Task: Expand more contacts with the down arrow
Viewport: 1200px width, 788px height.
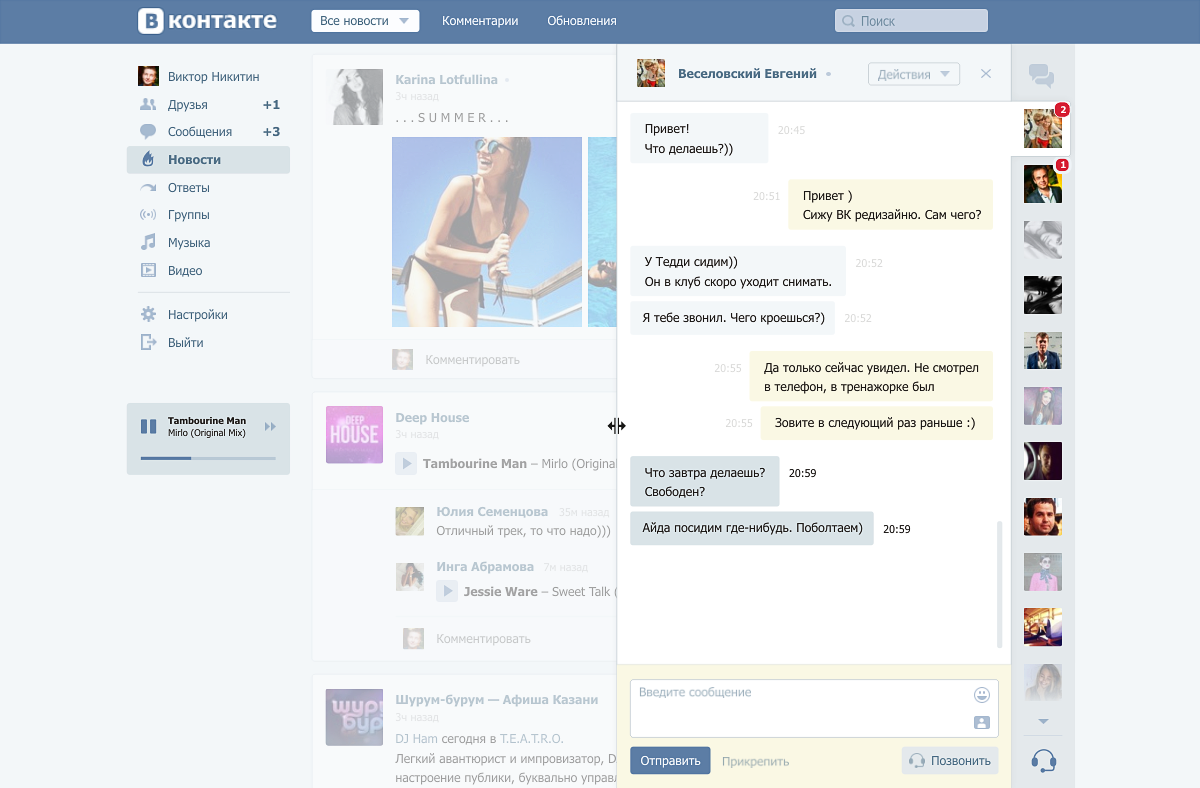Action: click(x=1043, y=721)
